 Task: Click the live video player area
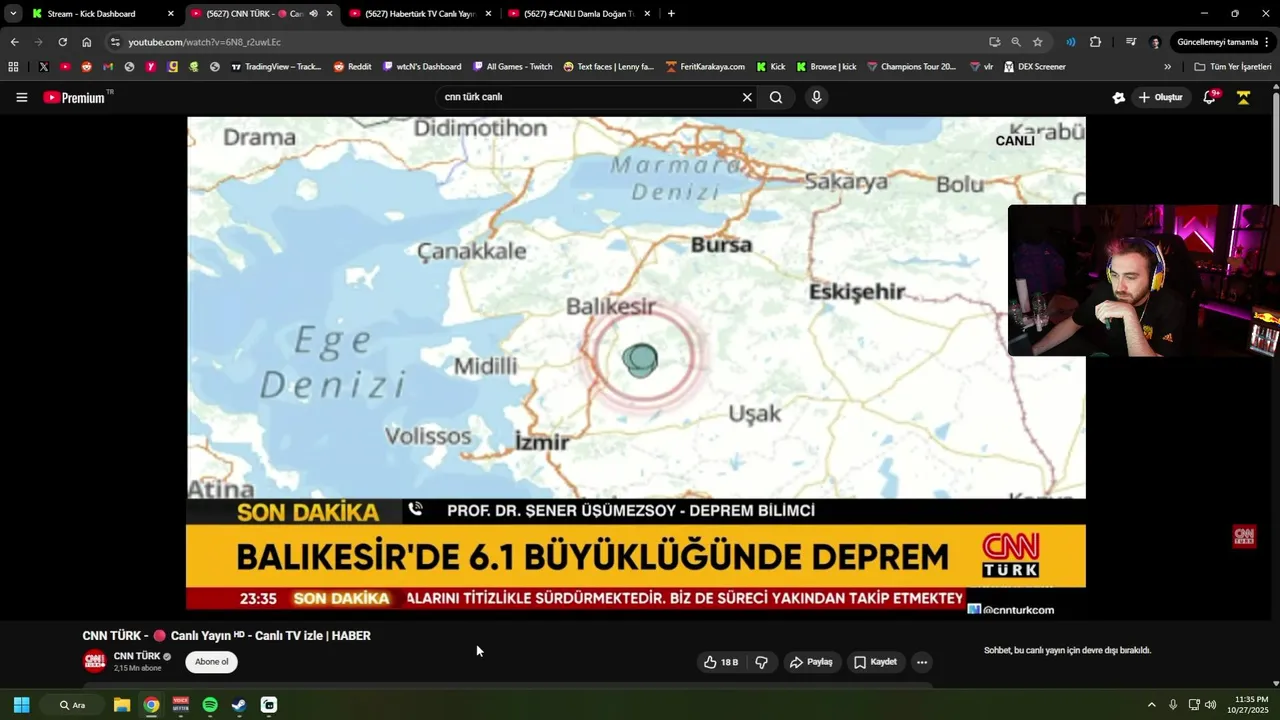click(636, 363)
